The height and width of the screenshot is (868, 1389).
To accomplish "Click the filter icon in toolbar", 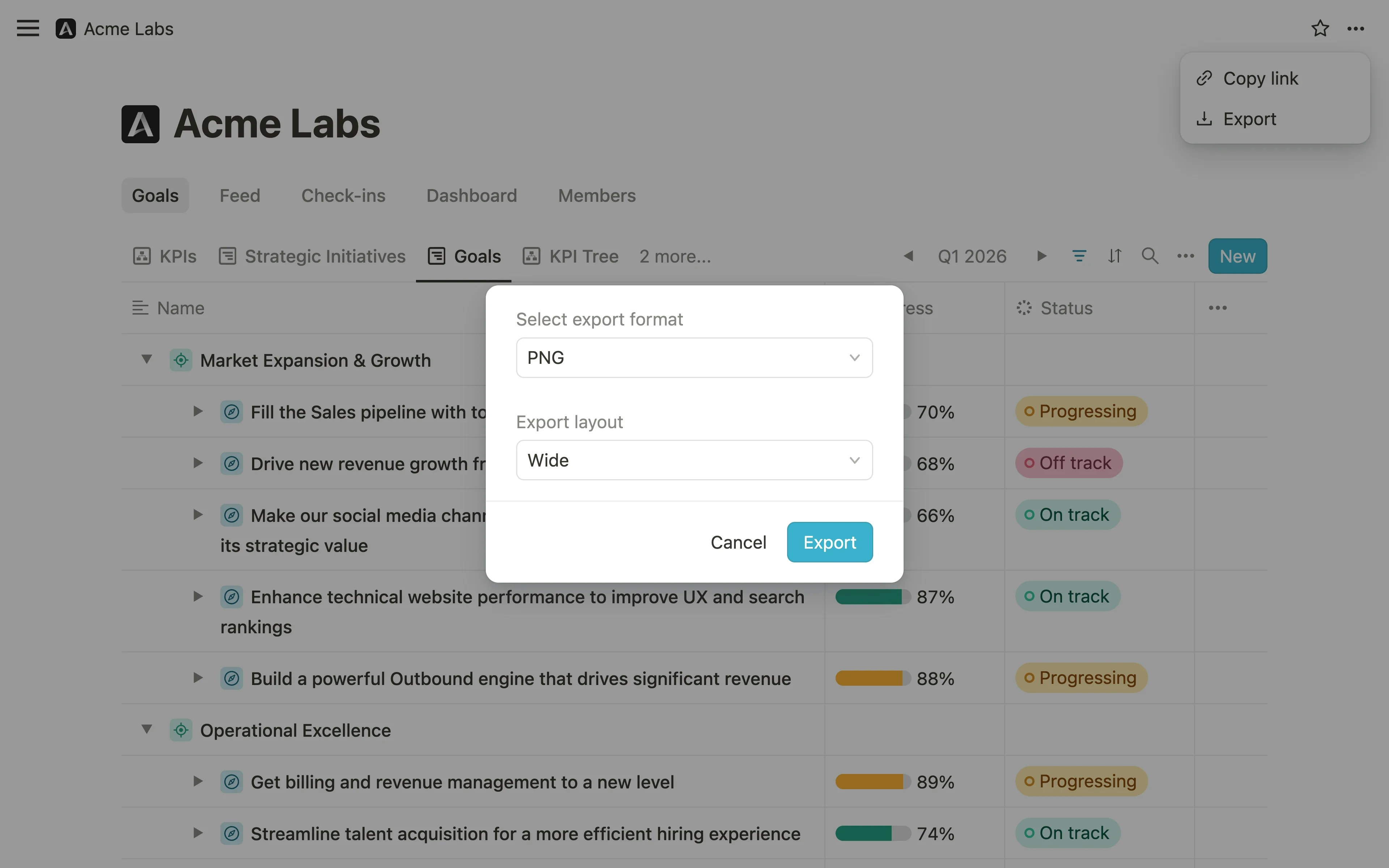I will pos(1079,256).
